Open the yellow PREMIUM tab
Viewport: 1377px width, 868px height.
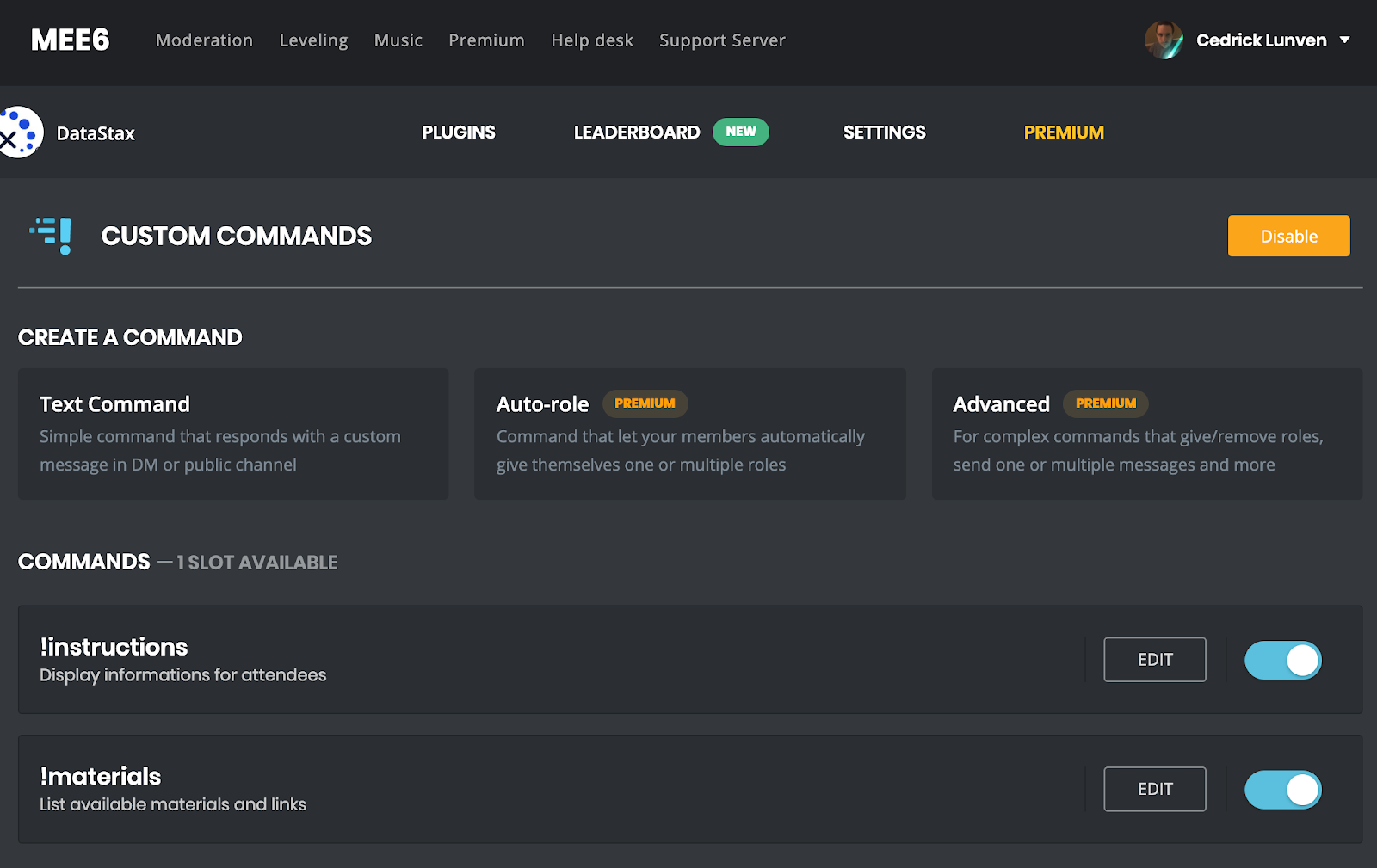pos(1064,132)
